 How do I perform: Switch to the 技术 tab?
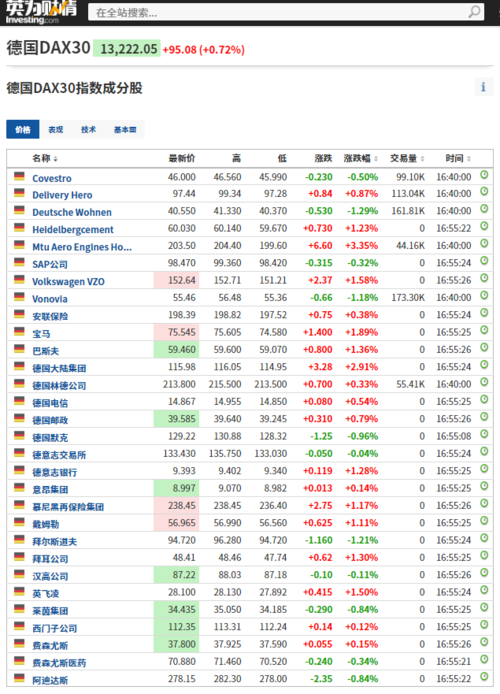point(88,130)
